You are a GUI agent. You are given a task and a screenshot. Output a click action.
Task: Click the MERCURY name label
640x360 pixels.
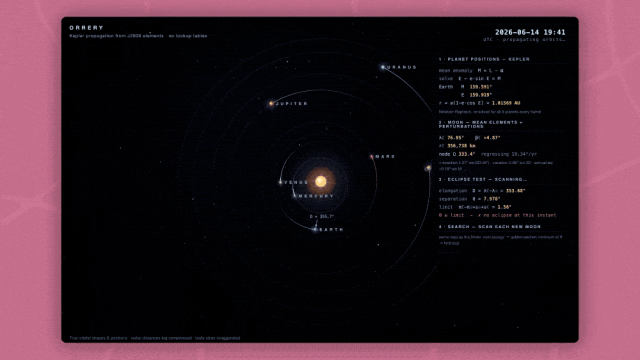tap(316, 196)
